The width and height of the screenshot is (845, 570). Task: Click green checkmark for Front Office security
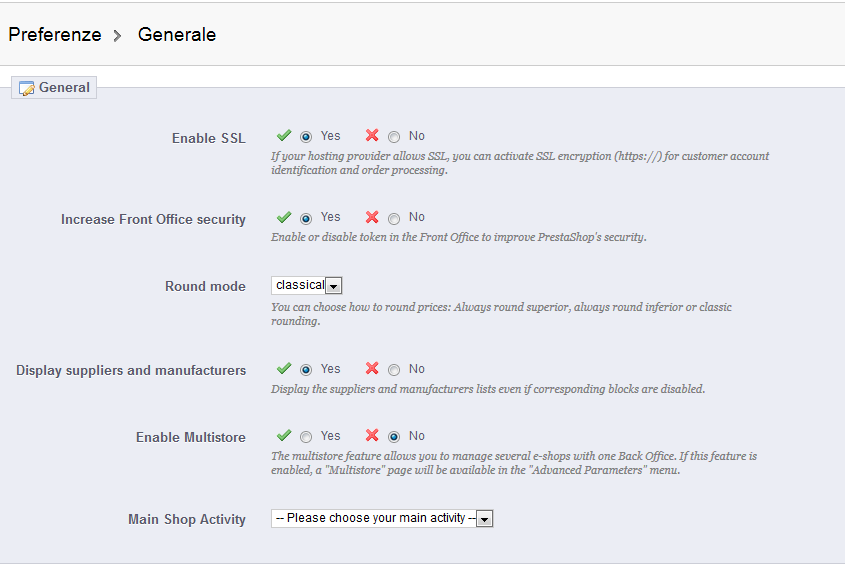click(284, 217)
